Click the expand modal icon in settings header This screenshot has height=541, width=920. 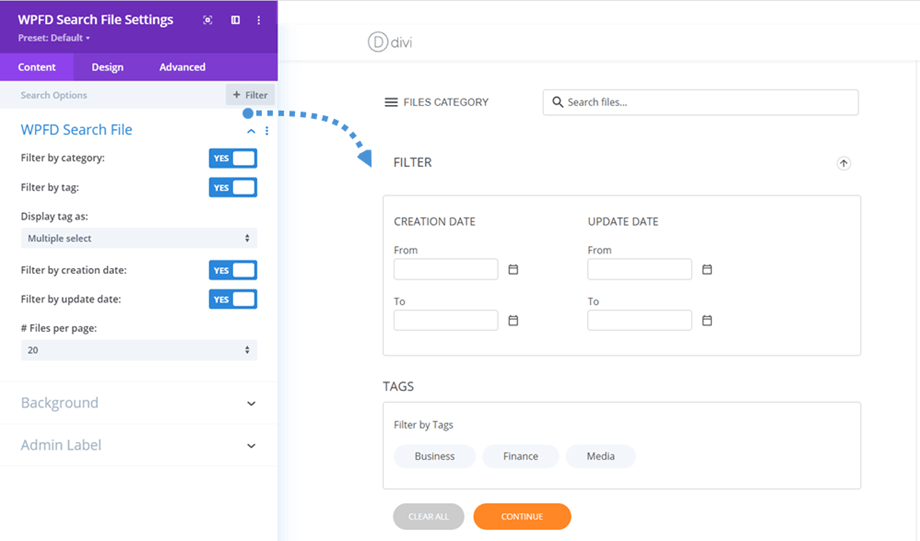[207, 20]
